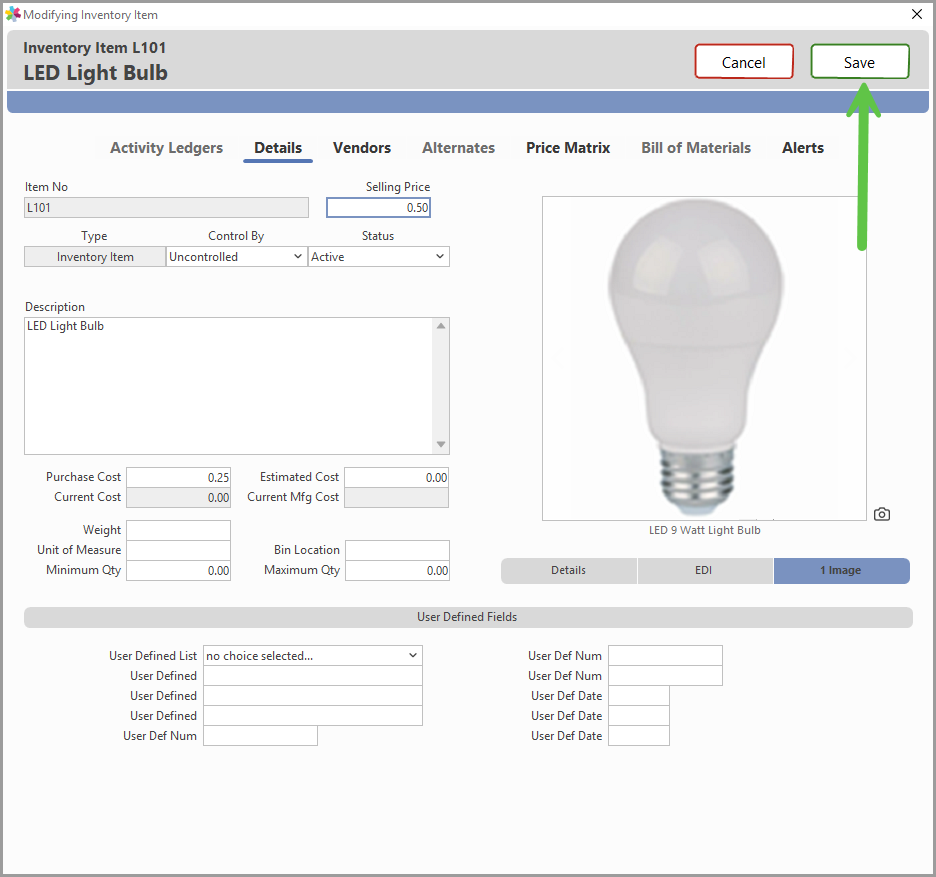This screenshot has width=936, height=877.
Task: Click the Bin Location field
Action: point(398,550)
